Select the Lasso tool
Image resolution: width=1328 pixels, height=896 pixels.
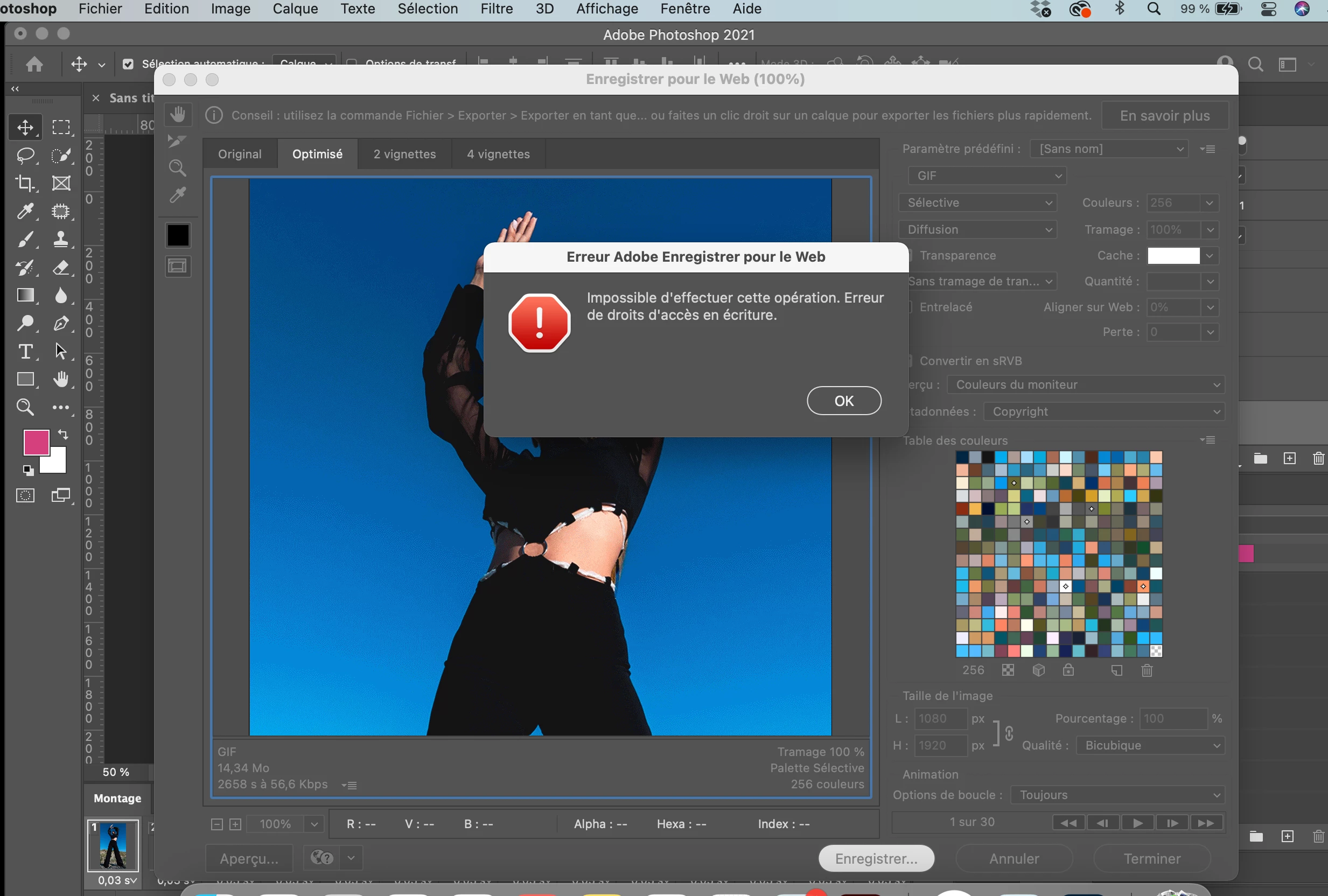point(25,155)
